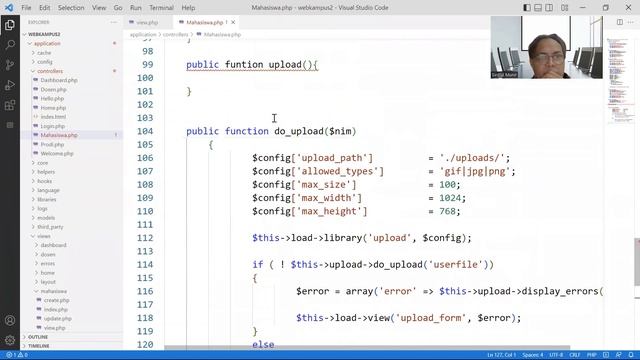Click the PHP language mode status

coord(591,355)
